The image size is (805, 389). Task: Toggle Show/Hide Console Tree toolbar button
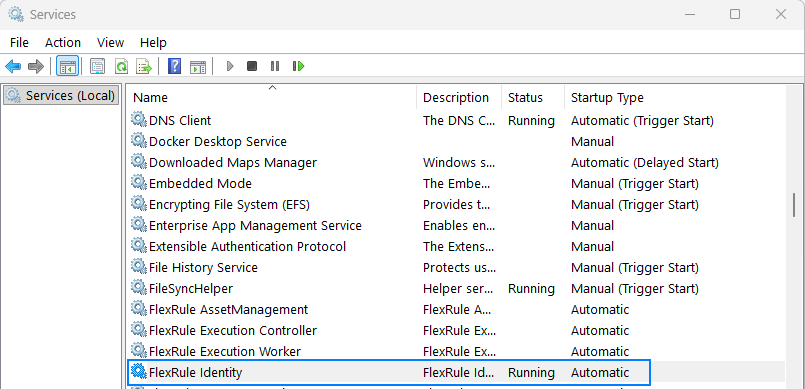point(68,66)
